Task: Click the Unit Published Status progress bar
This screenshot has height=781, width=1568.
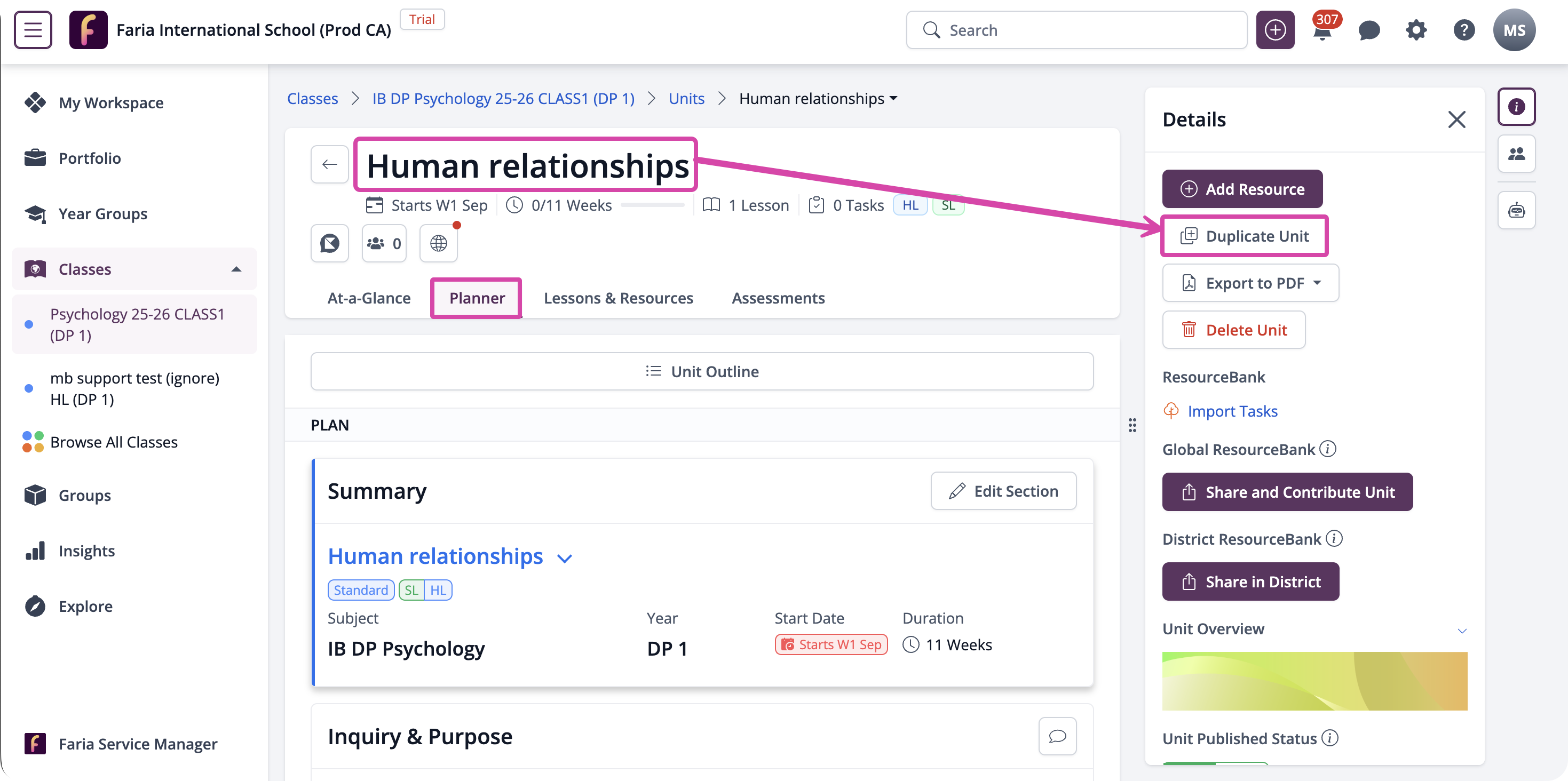Action: tap(1215, 763)
